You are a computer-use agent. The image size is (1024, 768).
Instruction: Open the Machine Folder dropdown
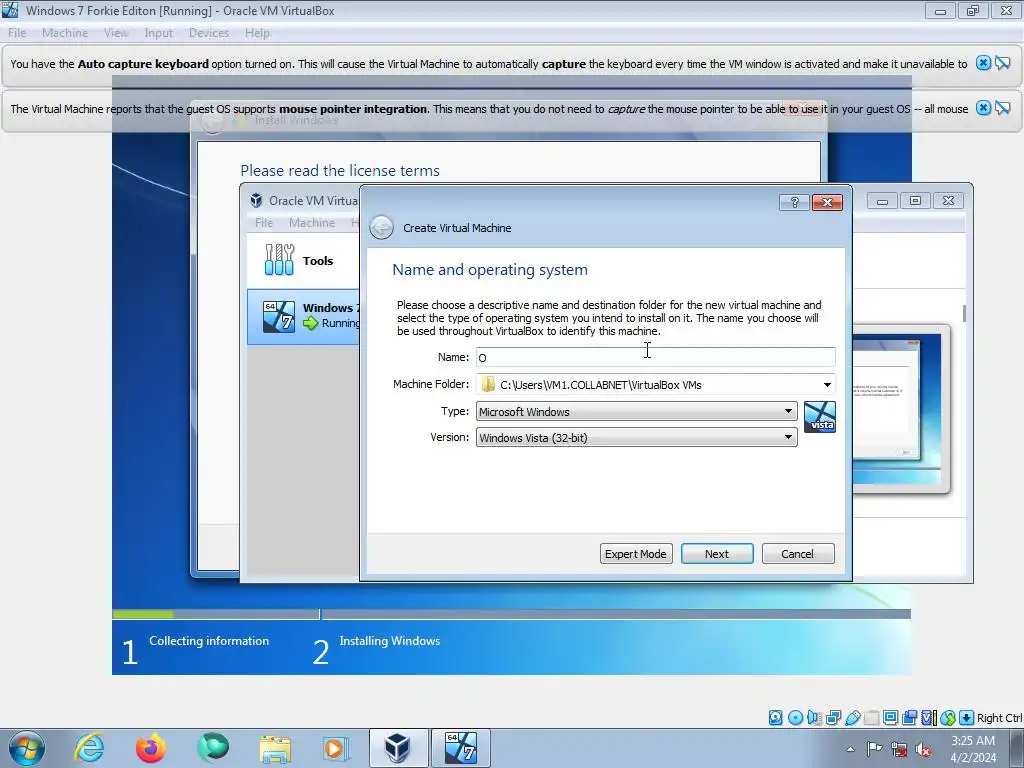827,385
